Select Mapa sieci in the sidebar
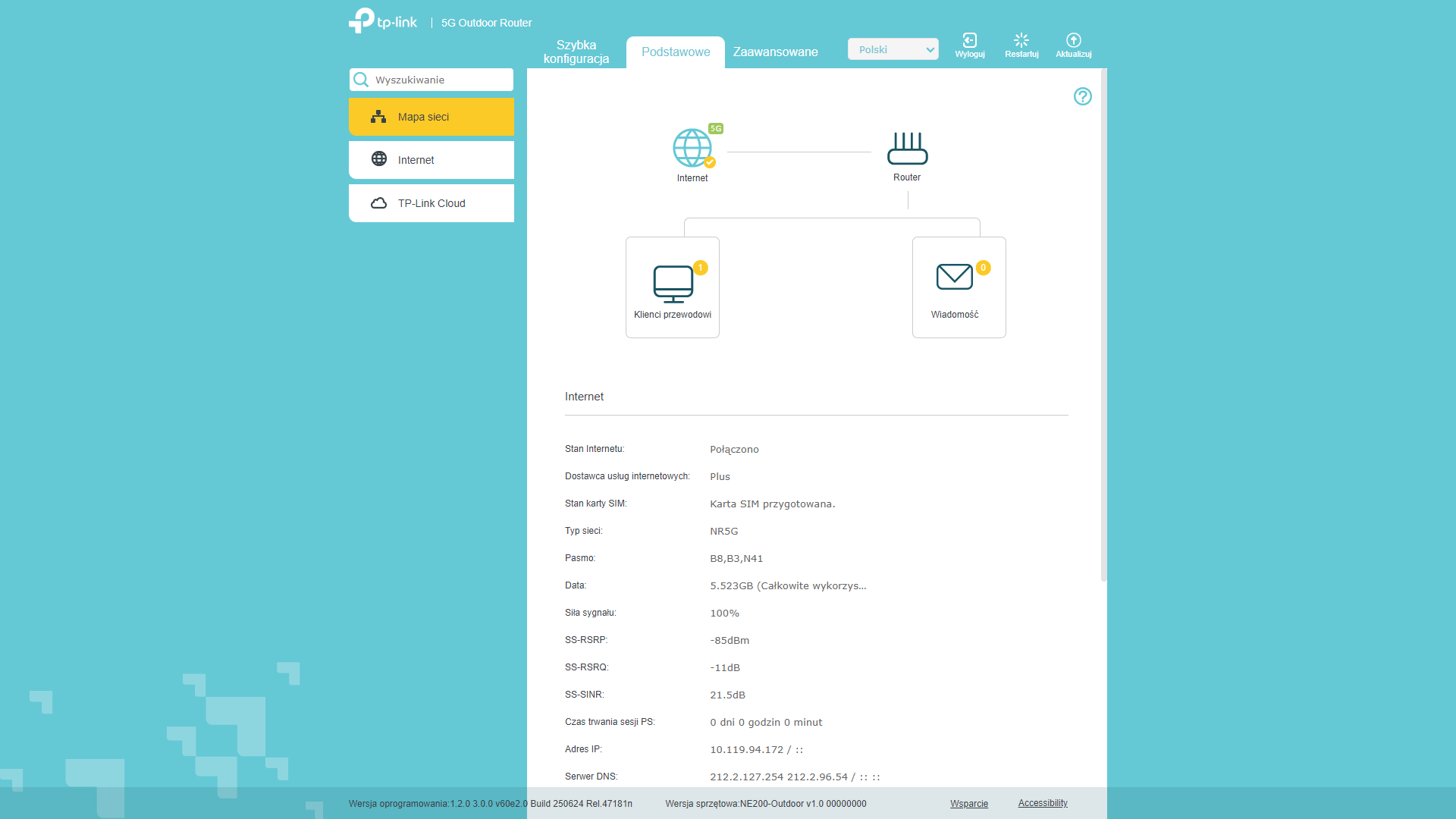This screenshot has width=1456, height=819. click(431, 117)
